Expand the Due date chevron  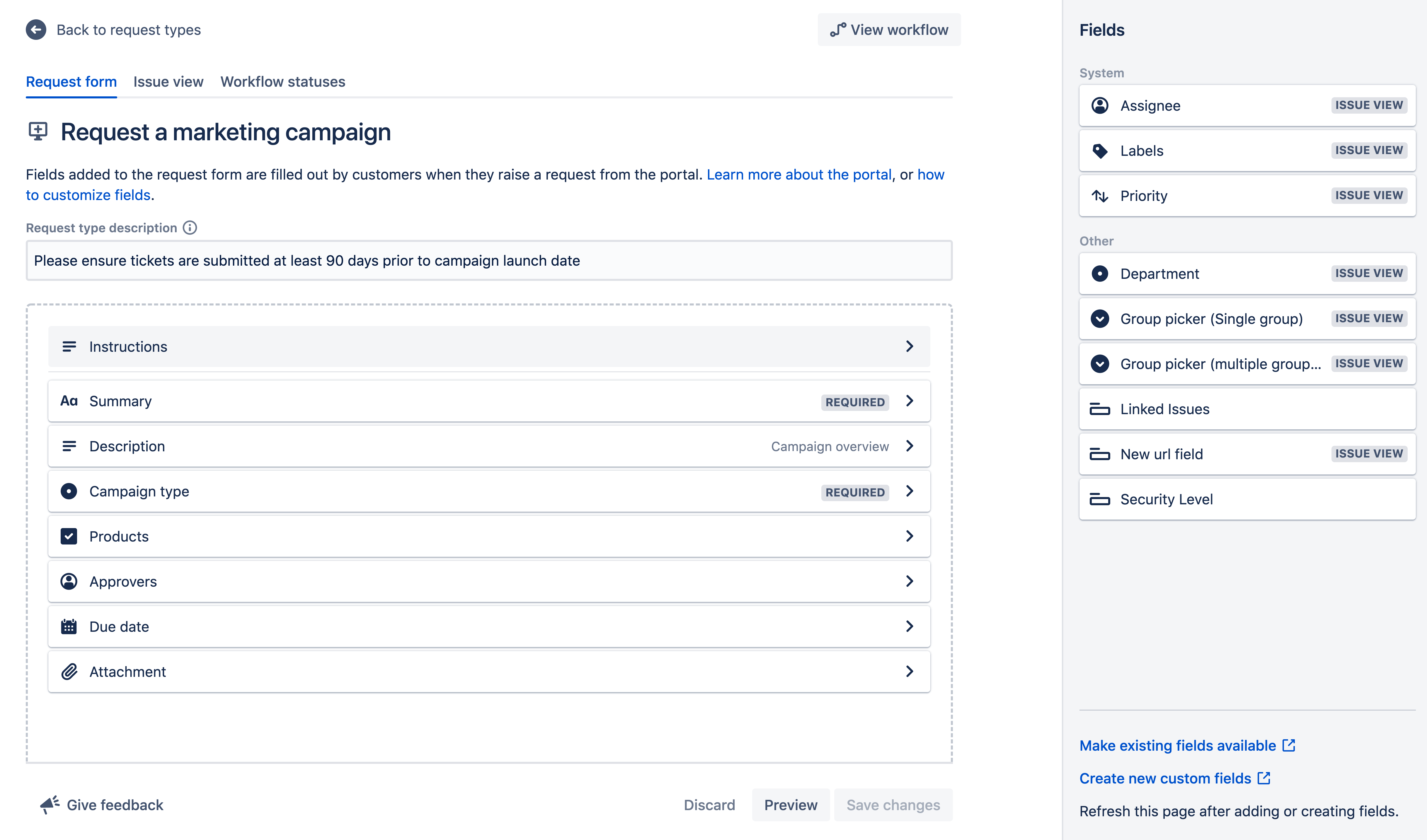910,626
